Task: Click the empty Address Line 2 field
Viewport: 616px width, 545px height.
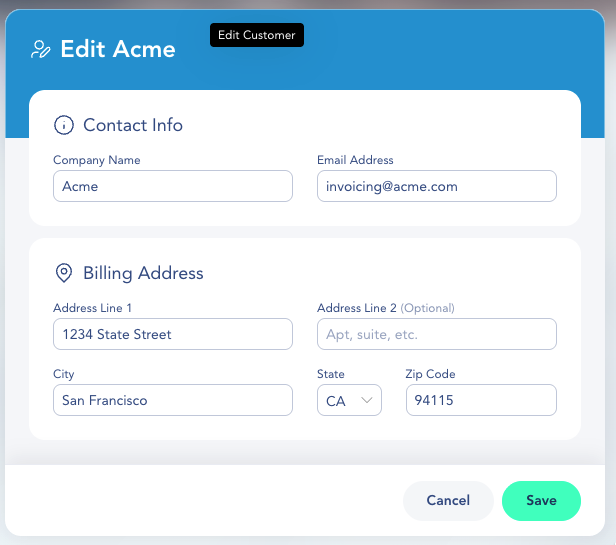Action: click(x=436, y=334)
